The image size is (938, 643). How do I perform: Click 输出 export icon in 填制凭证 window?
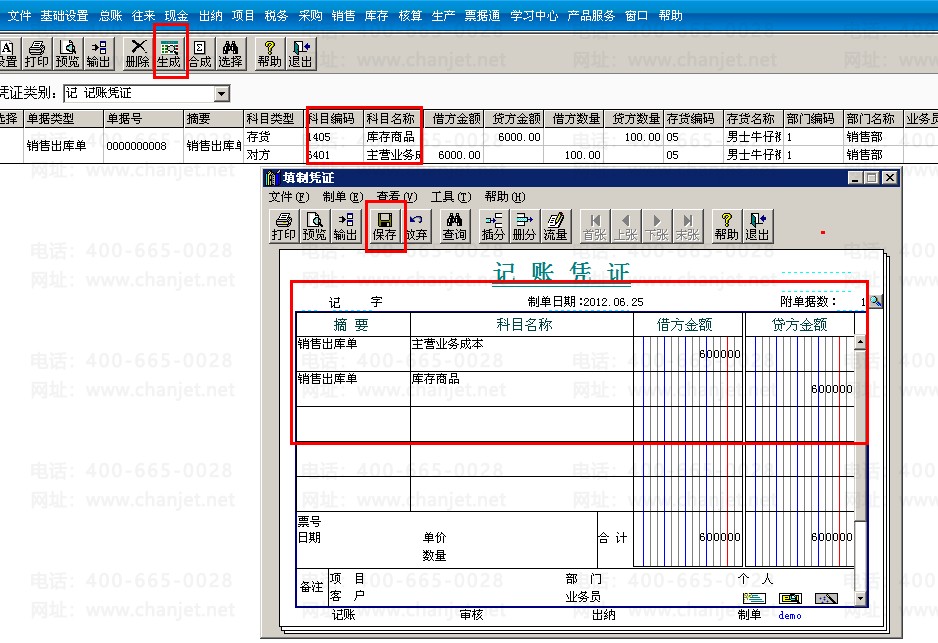coord(345,226)
